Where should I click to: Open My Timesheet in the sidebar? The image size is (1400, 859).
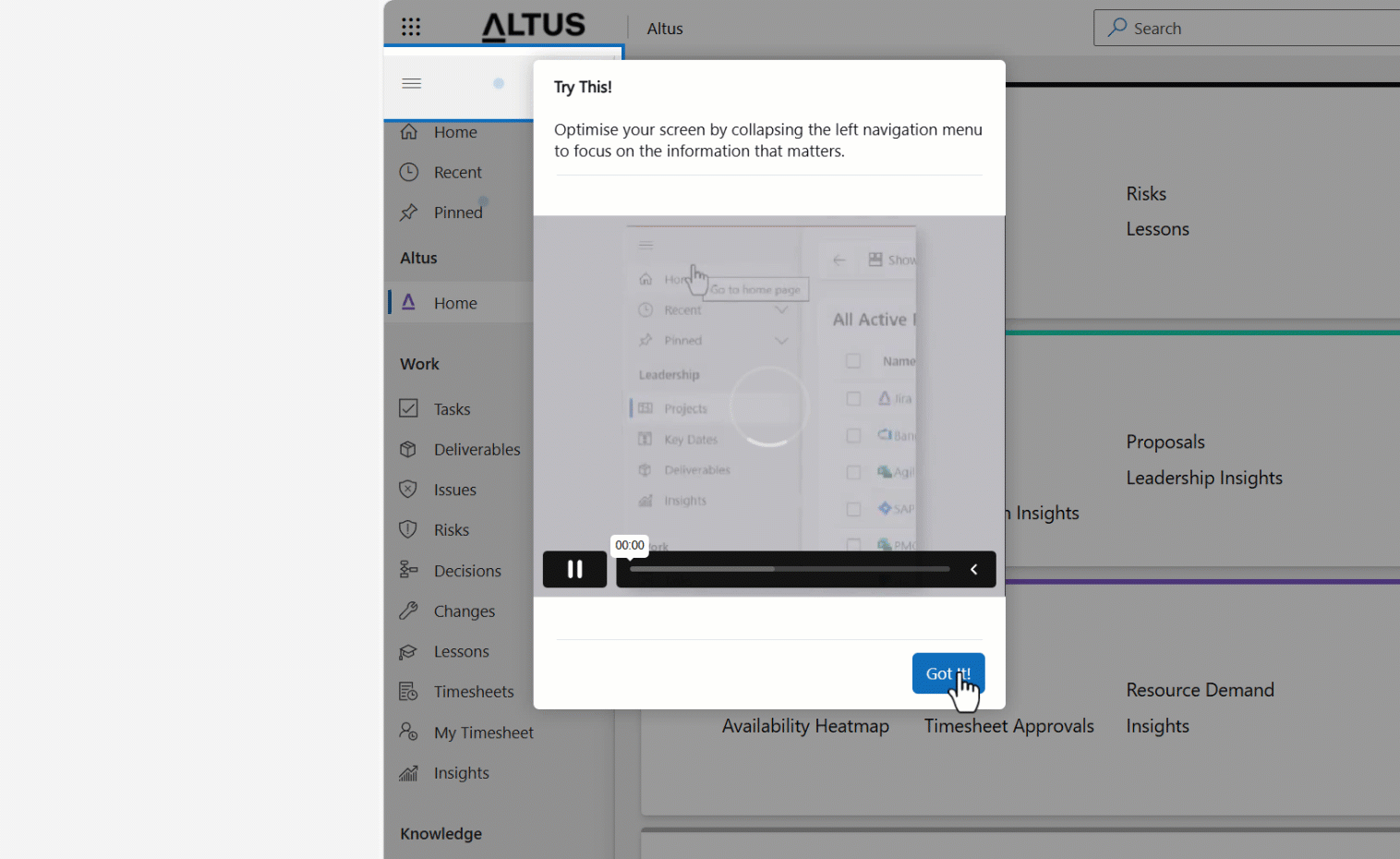coord(484,732)
